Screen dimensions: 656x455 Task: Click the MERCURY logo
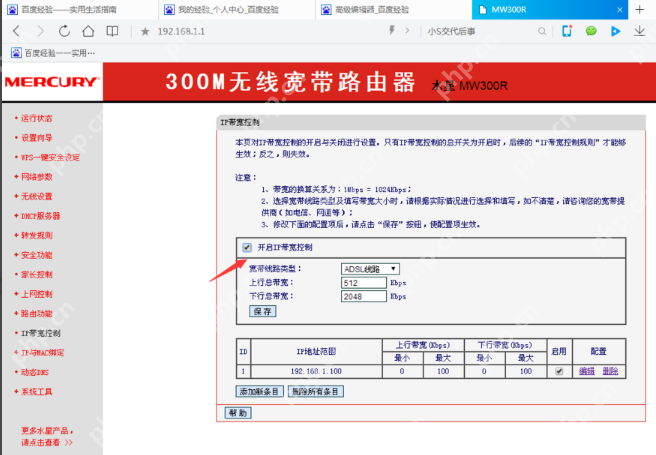point(52,82)
